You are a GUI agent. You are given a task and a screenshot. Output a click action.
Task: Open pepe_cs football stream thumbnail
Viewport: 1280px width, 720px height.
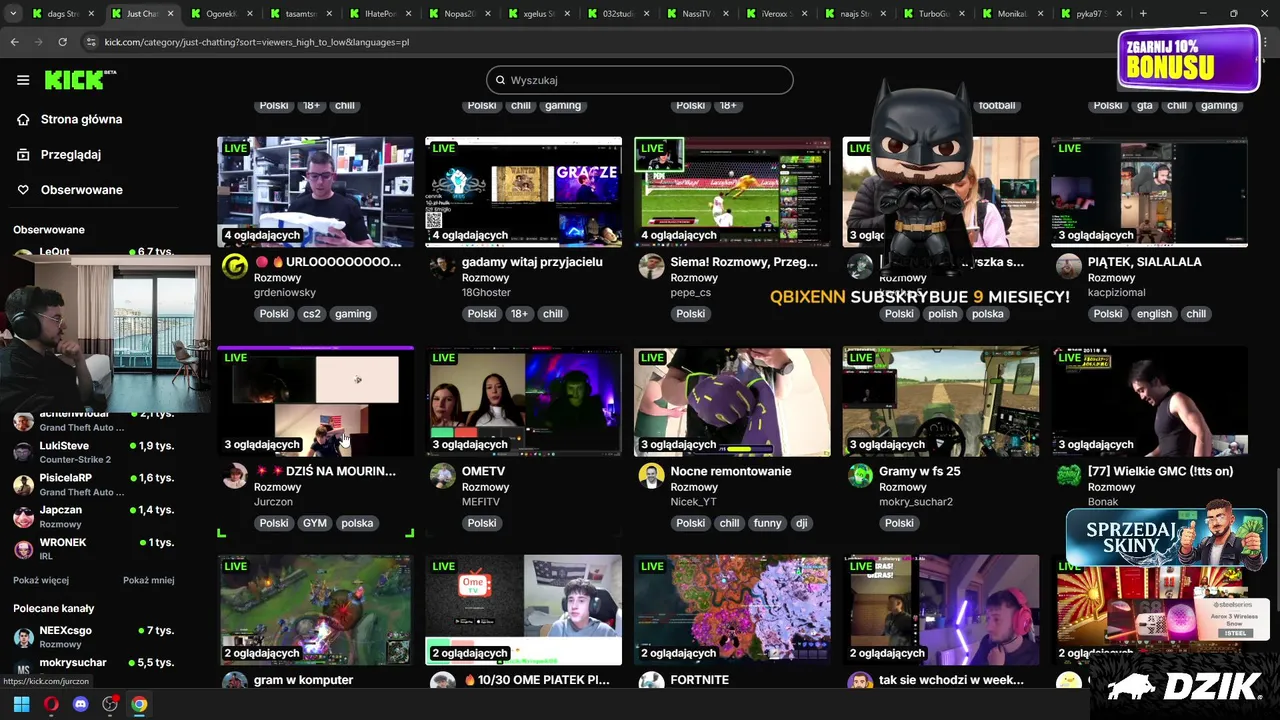[x=732, y=192]
